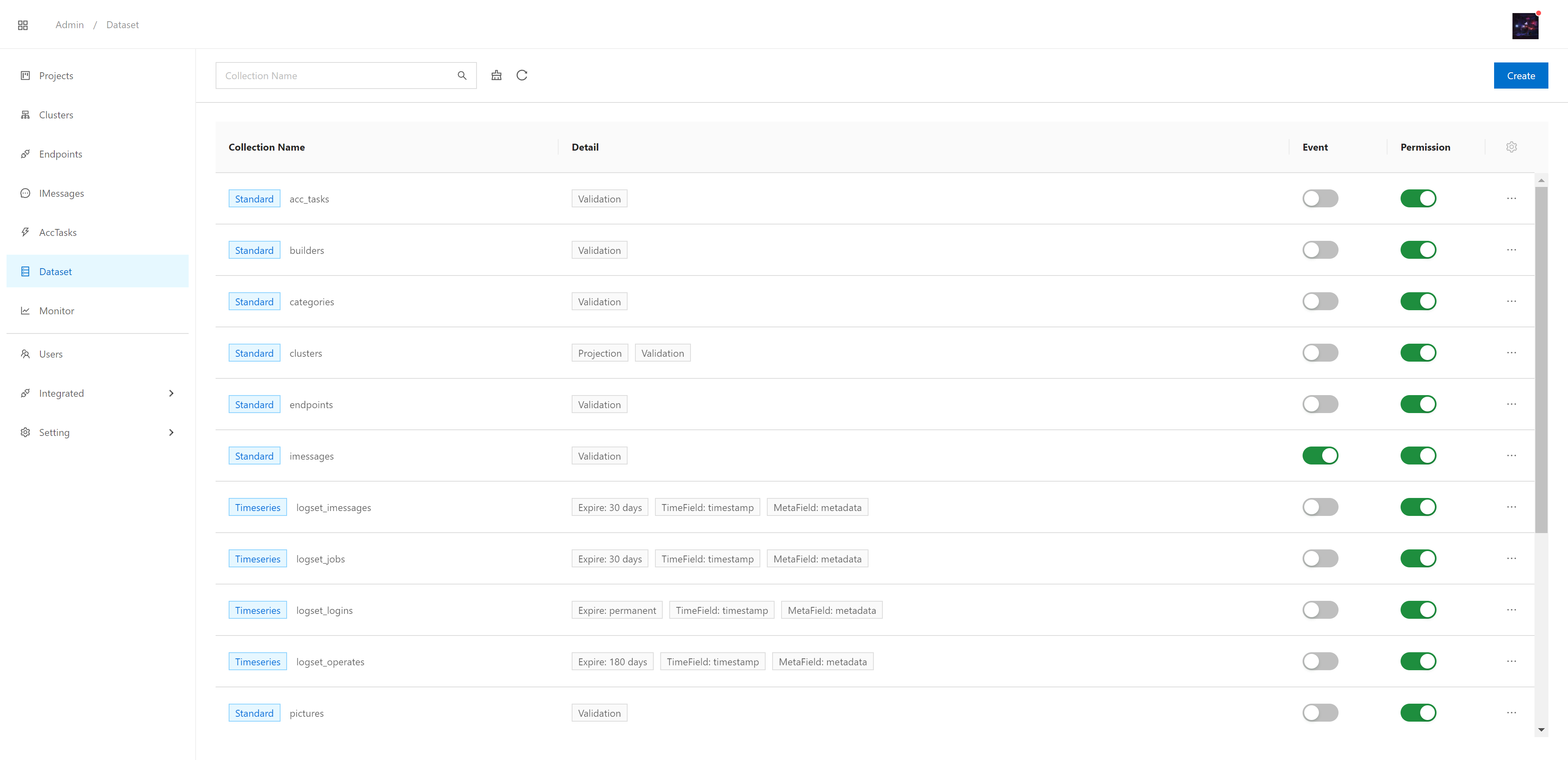The height and width of the screenshot is (760, 1568).
Task: Enable Event toggle for builders
Action: (x=1320, y=250)
